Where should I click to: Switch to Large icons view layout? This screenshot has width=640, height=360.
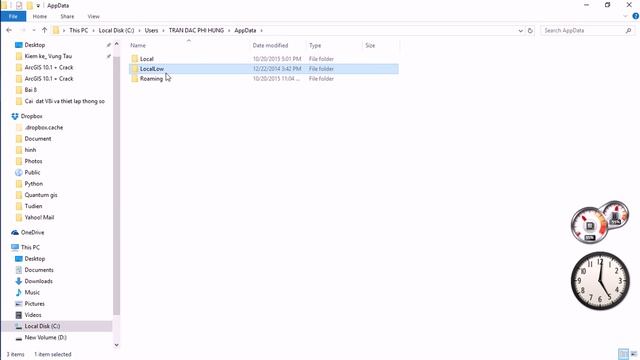pyautogui.click(x=634, y=354)
